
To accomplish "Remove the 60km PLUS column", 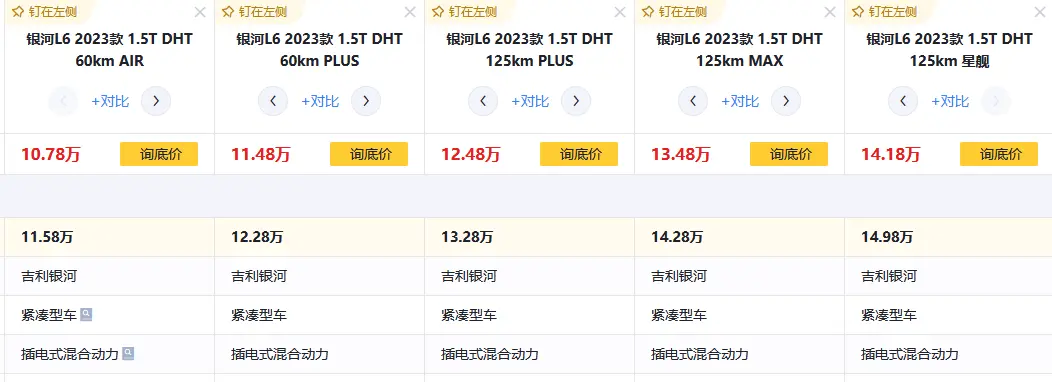I will [x=410, y=12].
